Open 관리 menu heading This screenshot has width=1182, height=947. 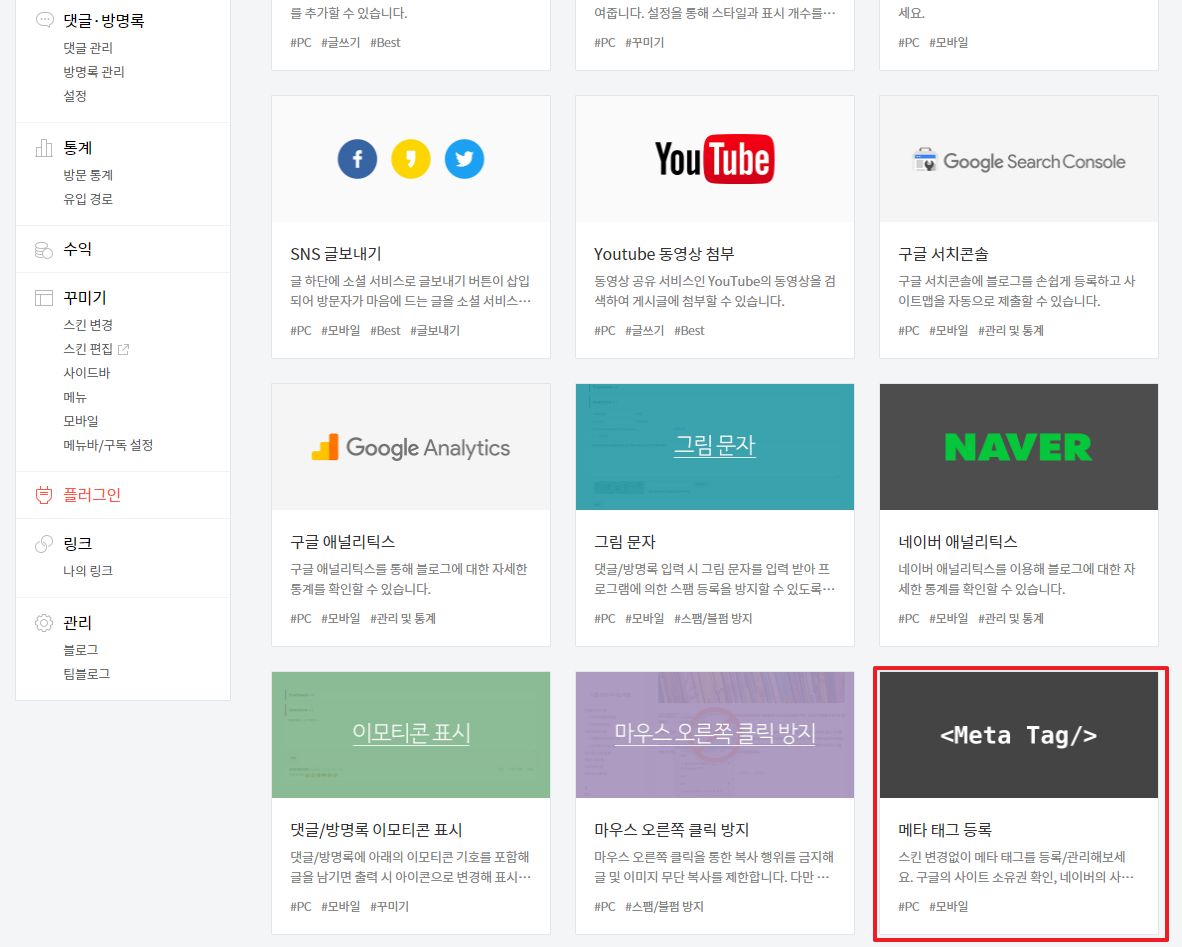(x=78, y=623)
